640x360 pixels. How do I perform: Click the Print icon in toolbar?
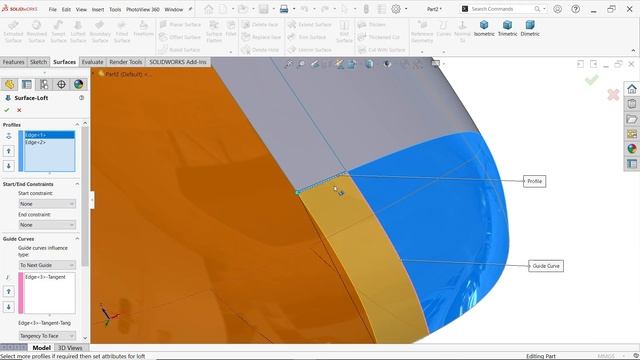[284, 9]
